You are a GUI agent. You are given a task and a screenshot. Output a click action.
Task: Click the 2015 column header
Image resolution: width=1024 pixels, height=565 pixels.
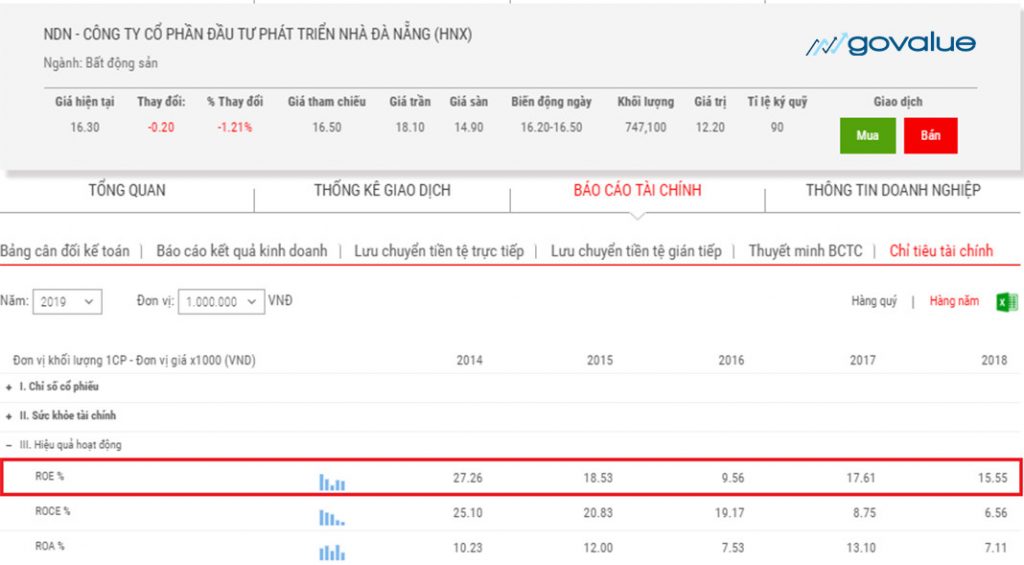click(x=600, y=361)
